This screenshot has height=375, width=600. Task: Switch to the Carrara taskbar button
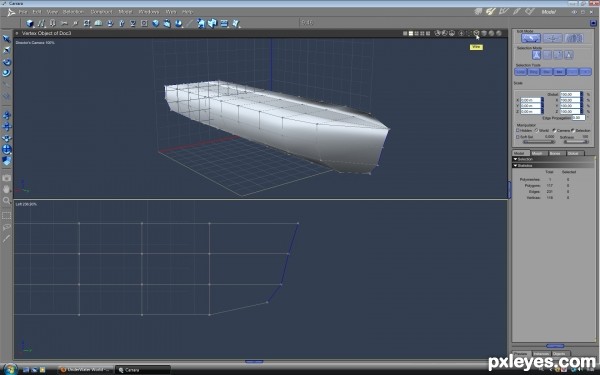pyautogui.click(x=142, y=370)
